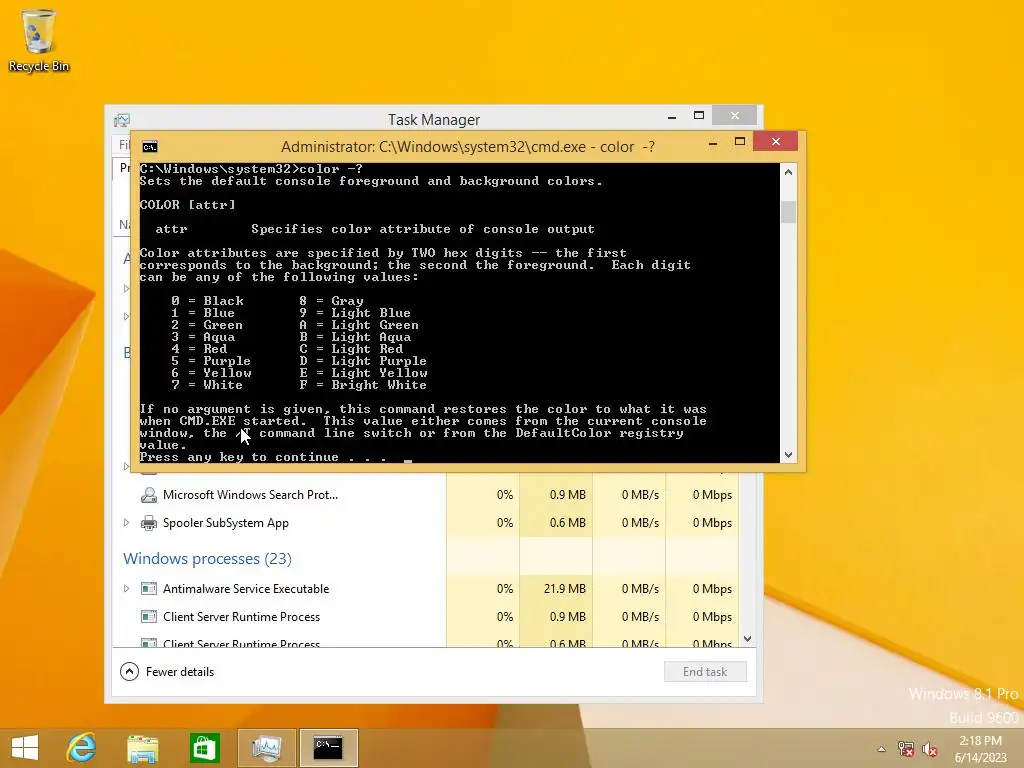Click the Command Prompt taskbar button
This screenshot has width=1024, height=768.
[328, 748]
